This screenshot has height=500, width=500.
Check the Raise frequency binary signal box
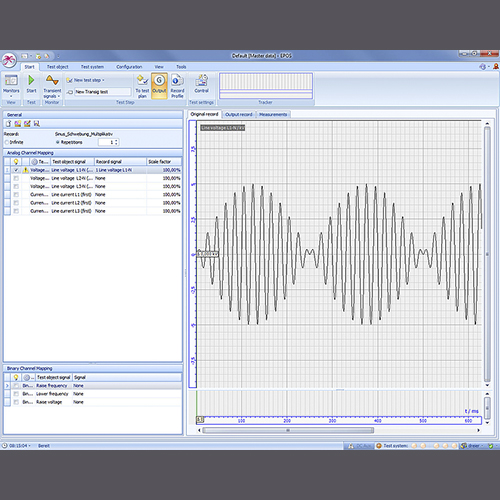[16, 386]
